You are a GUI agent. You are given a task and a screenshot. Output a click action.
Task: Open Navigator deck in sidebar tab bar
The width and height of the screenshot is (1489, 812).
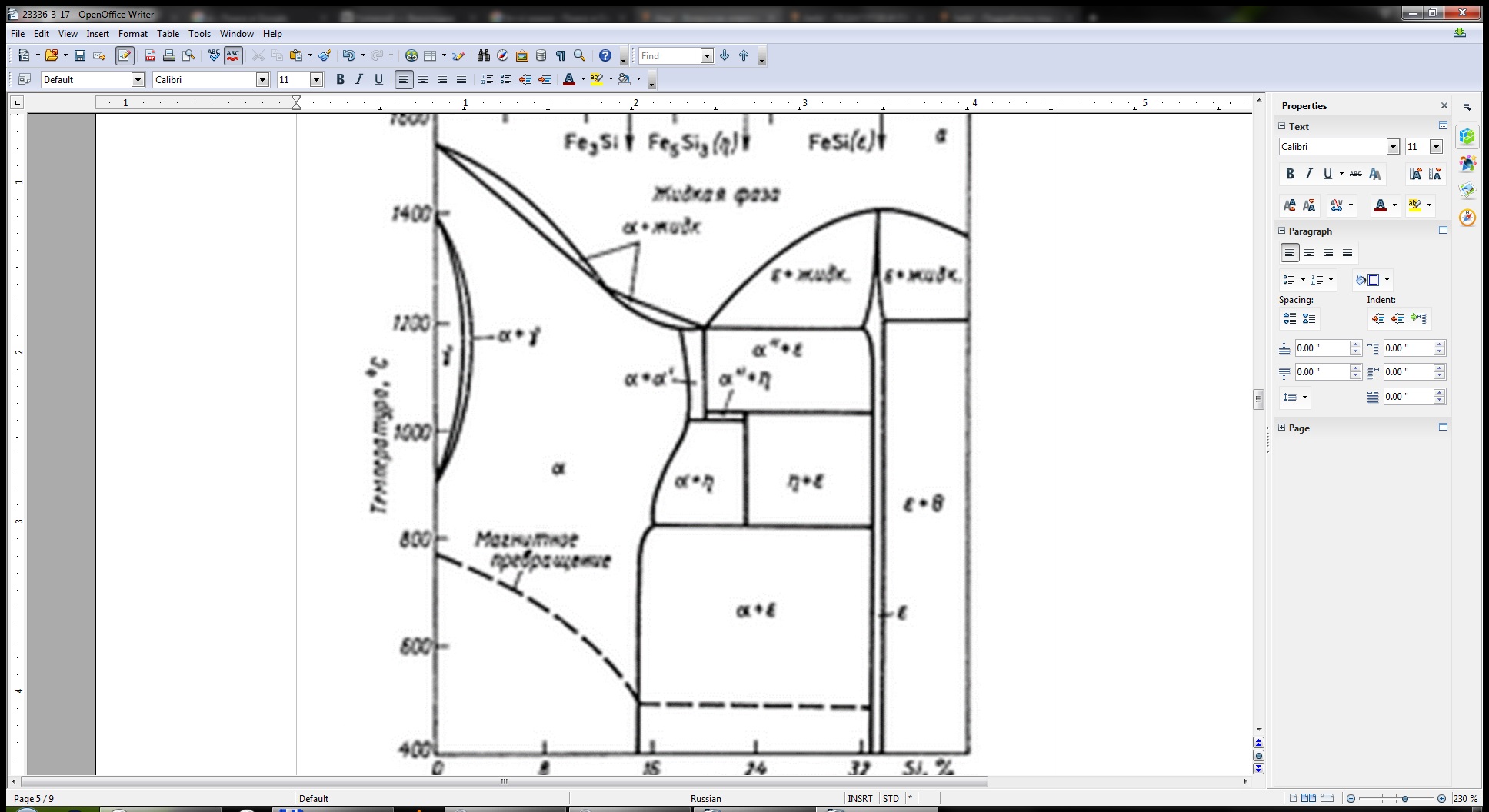tap(1467, 218)
